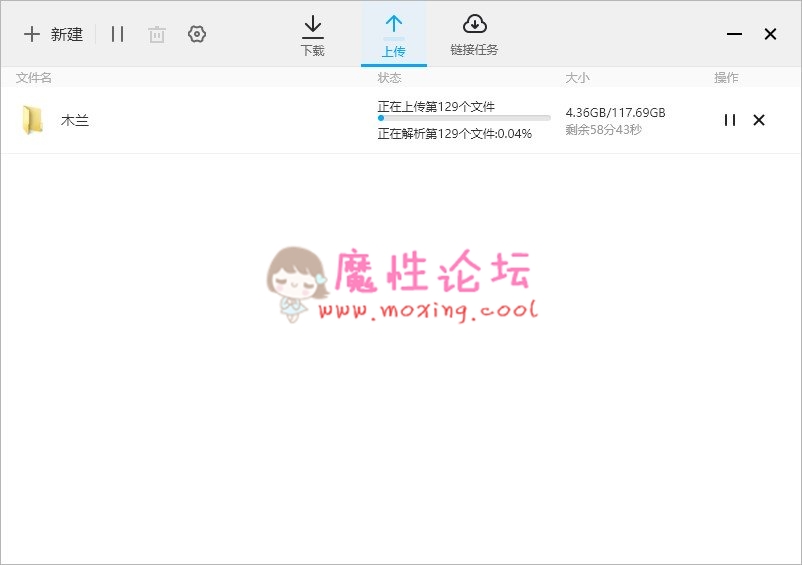Click the 大小 column header

click(577, 78)
